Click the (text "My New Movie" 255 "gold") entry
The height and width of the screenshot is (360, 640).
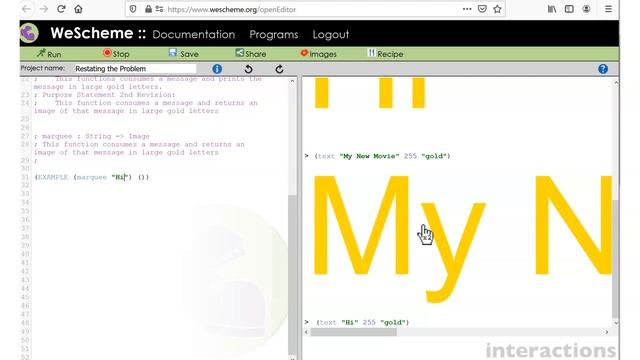(382, 156)
